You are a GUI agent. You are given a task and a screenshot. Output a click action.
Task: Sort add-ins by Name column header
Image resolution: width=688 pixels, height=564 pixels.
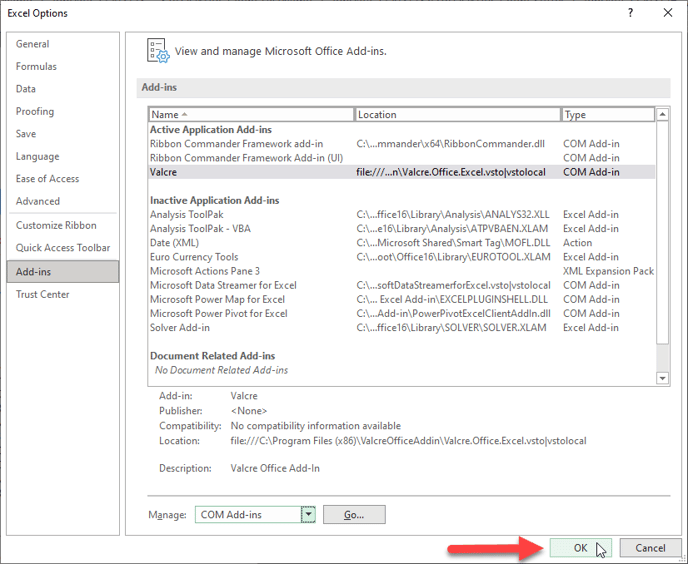coord(250,115)
